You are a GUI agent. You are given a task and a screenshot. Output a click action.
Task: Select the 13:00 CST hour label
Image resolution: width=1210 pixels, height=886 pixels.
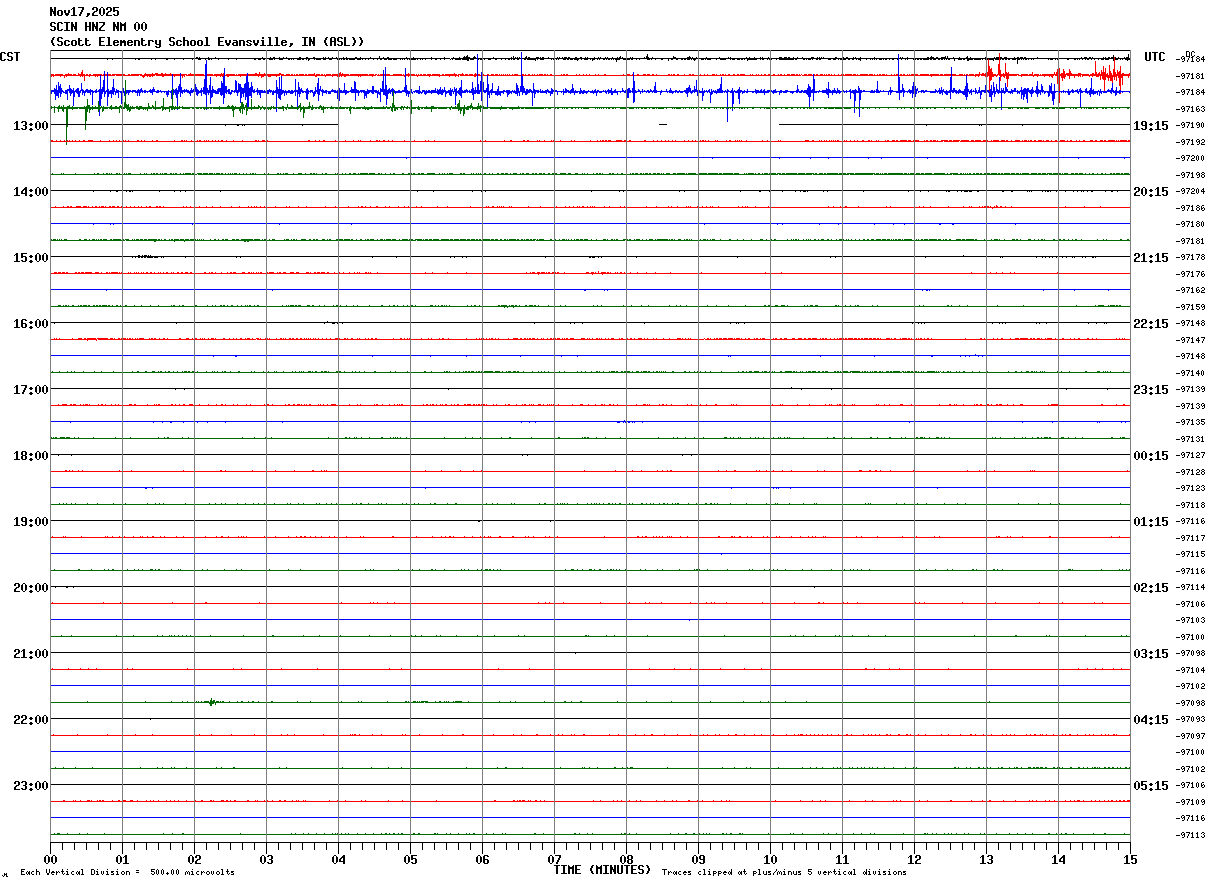(x=31, y=126)
